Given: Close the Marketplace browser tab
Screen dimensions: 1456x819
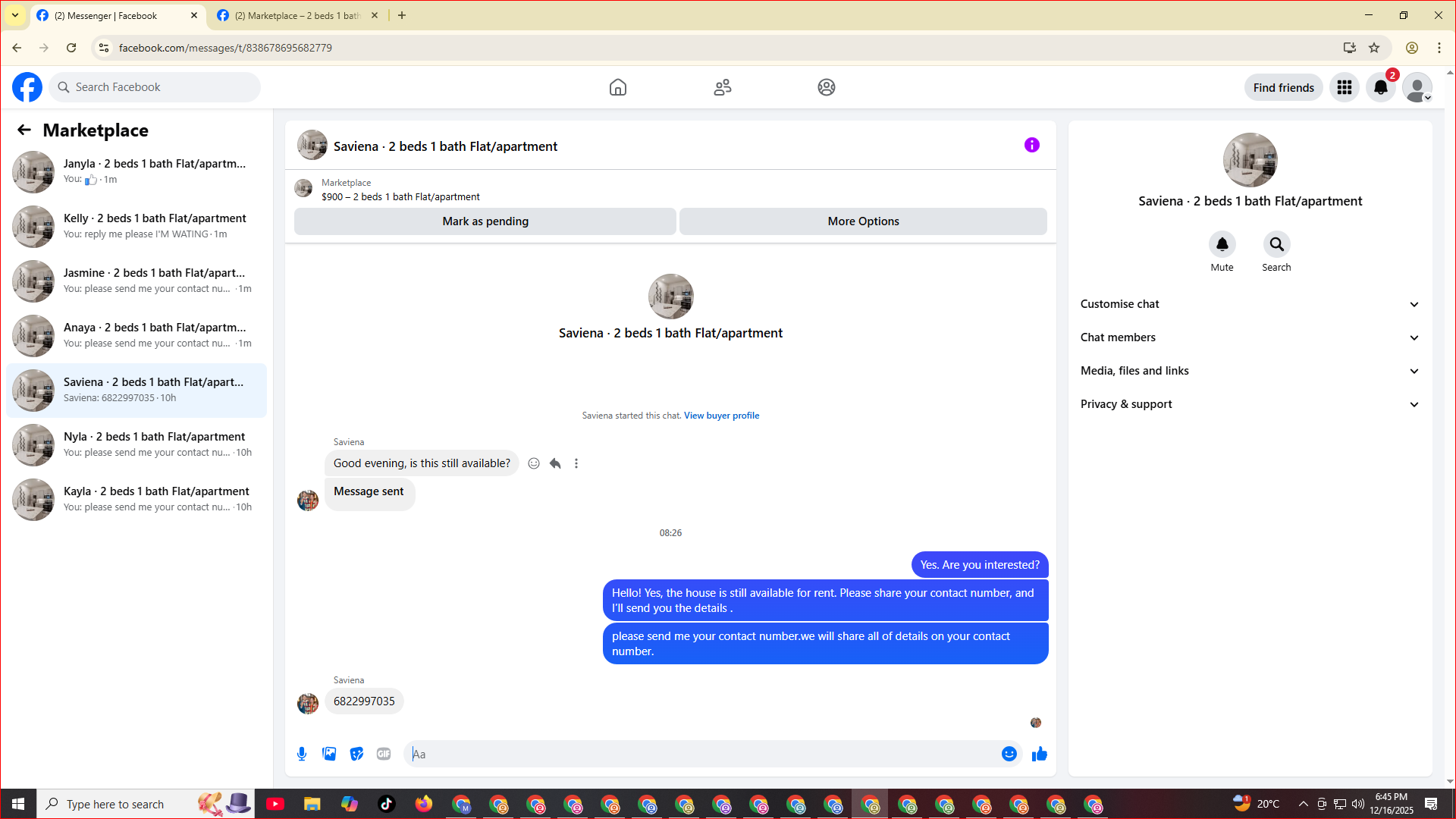Looking at the screenshot, I should (375, 15).
